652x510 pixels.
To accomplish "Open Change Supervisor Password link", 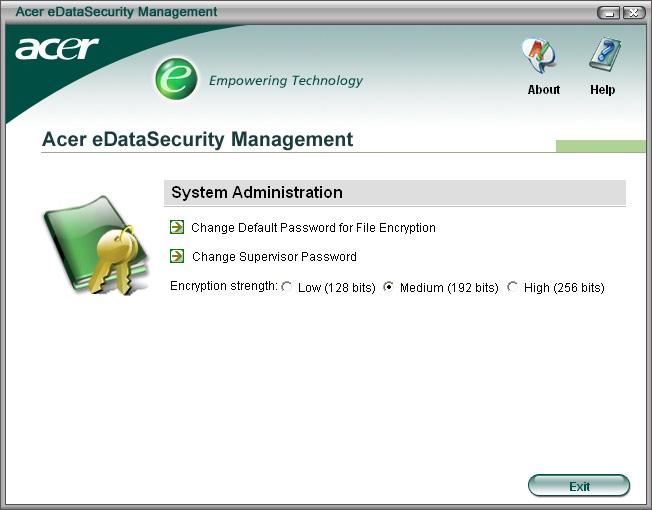I will 274,256.
